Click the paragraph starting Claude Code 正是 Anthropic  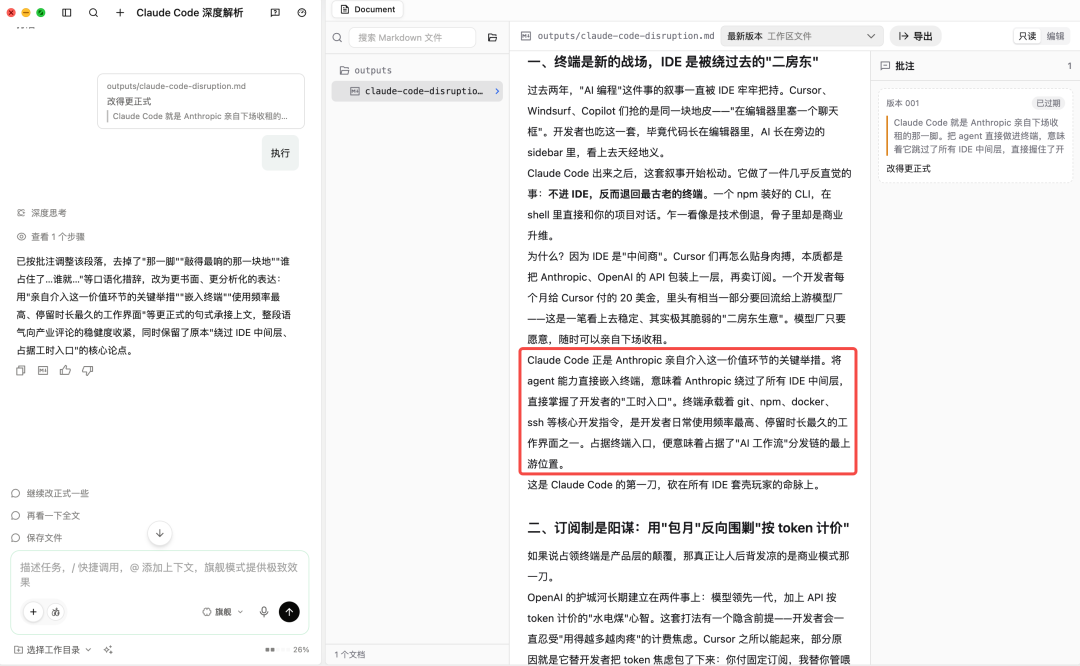(688, 412)
